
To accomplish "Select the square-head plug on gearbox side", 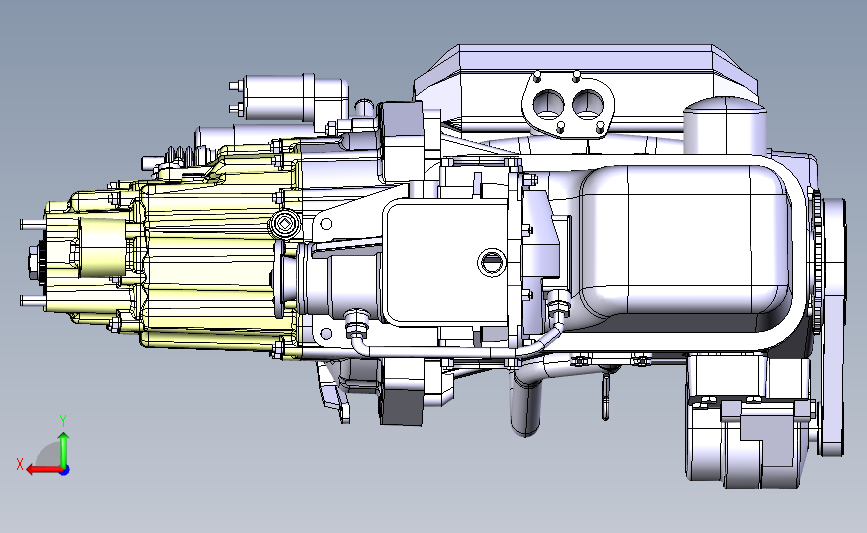I will 284,224.
